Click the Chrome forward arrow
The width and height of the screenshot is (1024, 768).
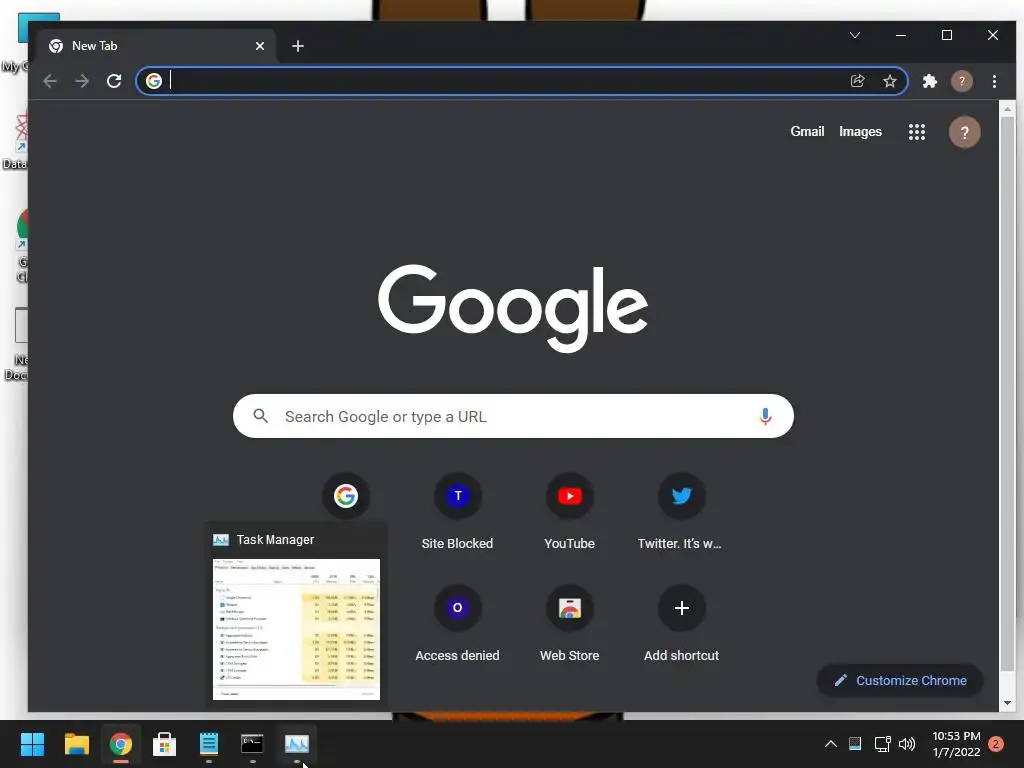coord(82,81)
